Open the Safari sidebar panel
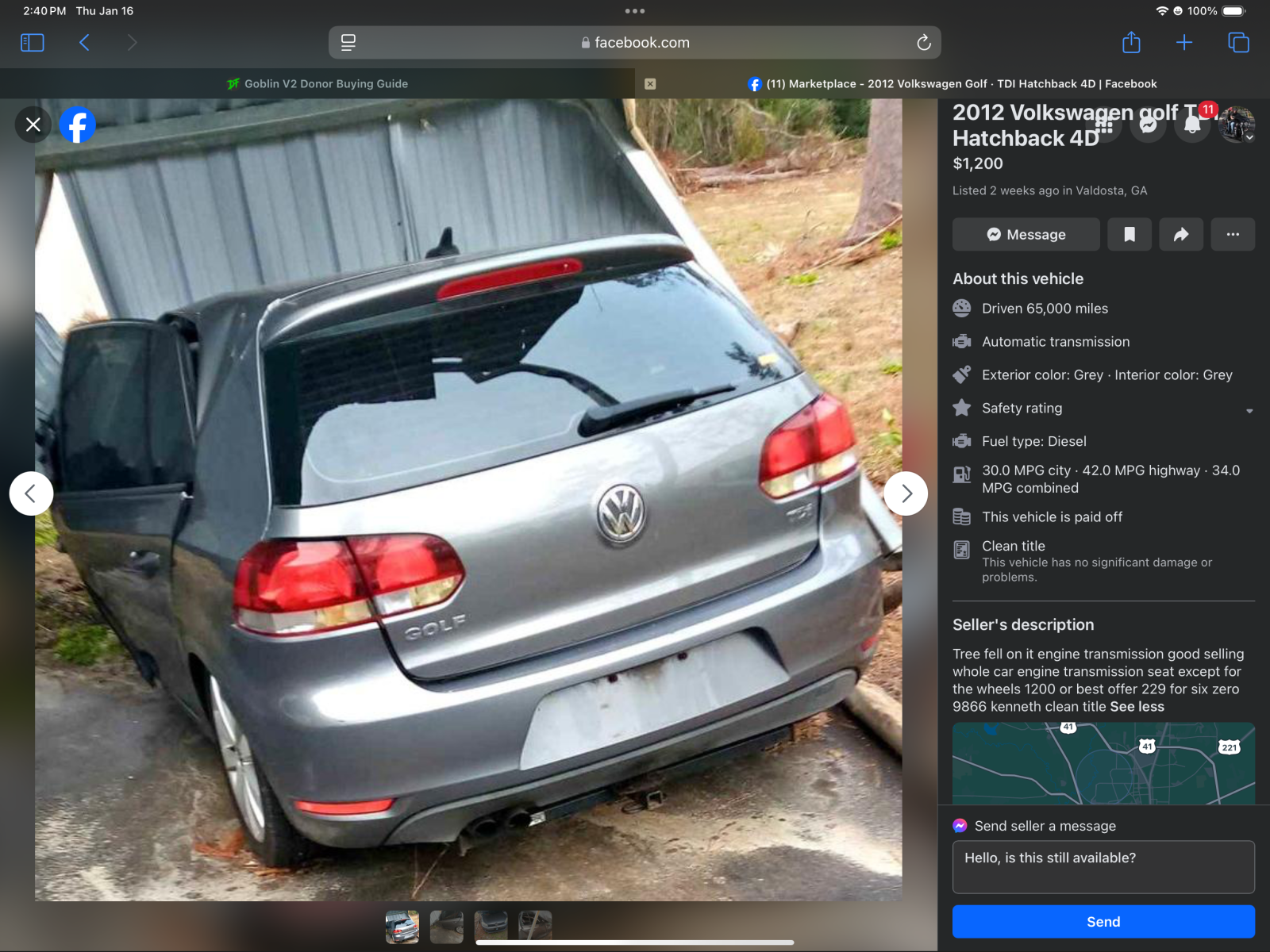Image resolution: width=1270 pixels, height=952 pixels. pos(32,43)
